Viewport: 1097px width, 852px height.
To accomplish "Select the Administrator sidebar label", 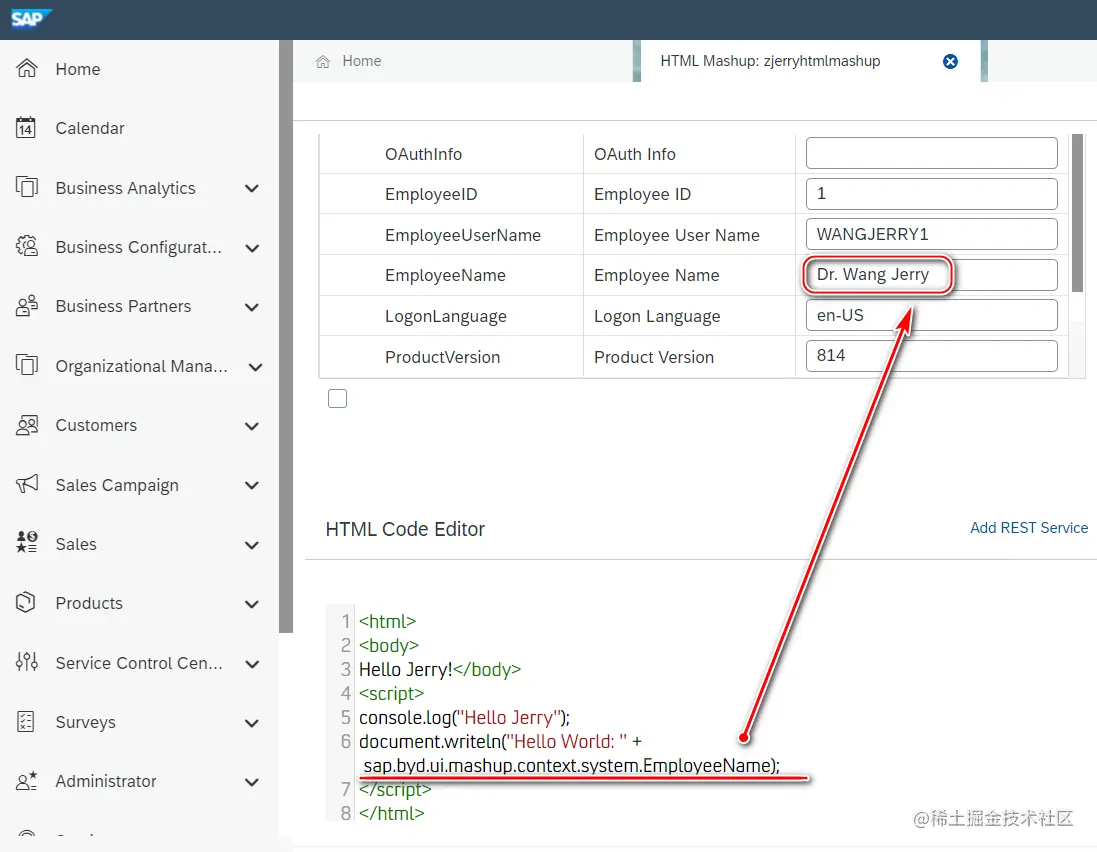I will (106, 781).
